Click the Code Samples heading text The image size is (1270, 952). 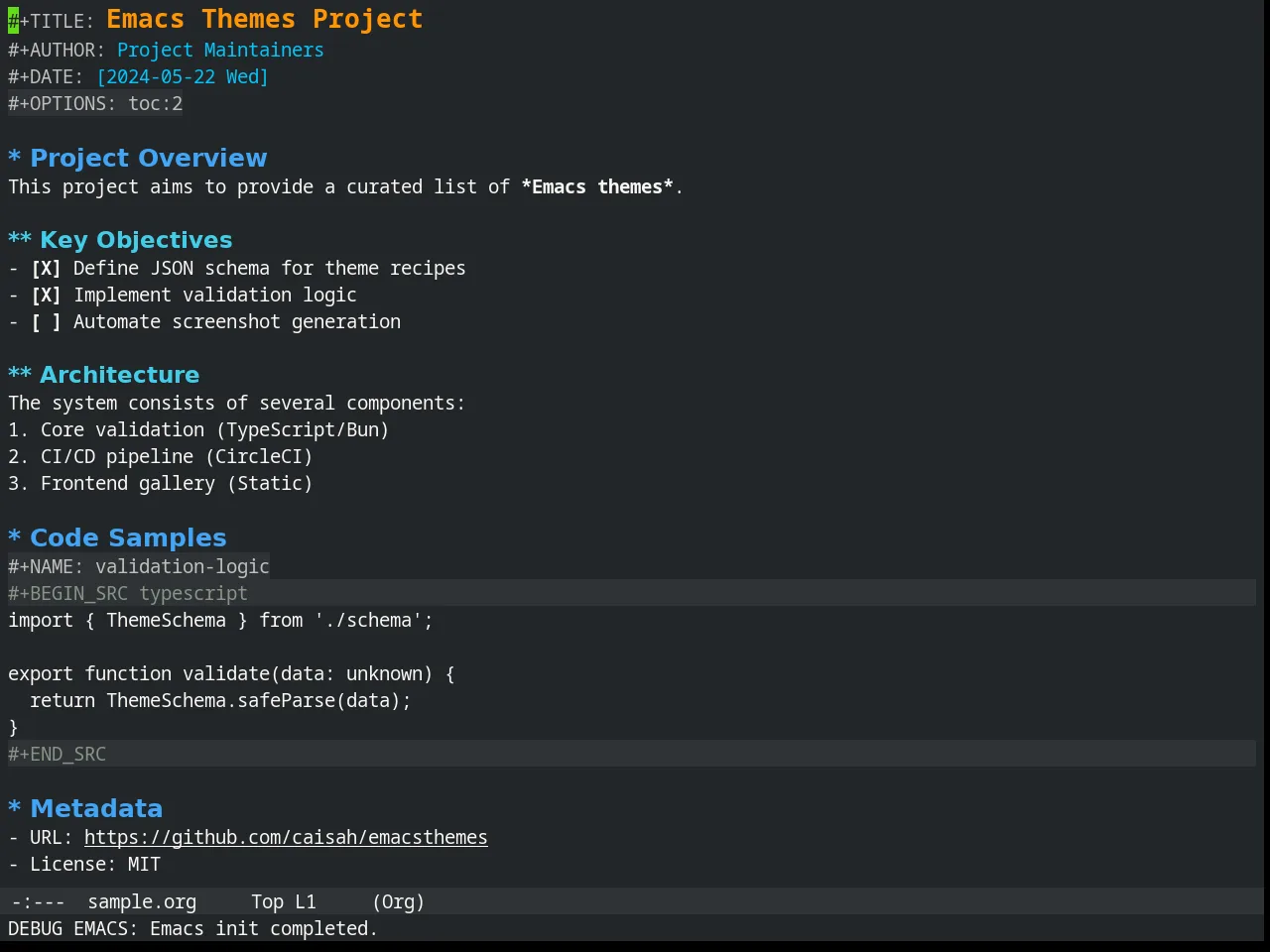coord(128,537)
